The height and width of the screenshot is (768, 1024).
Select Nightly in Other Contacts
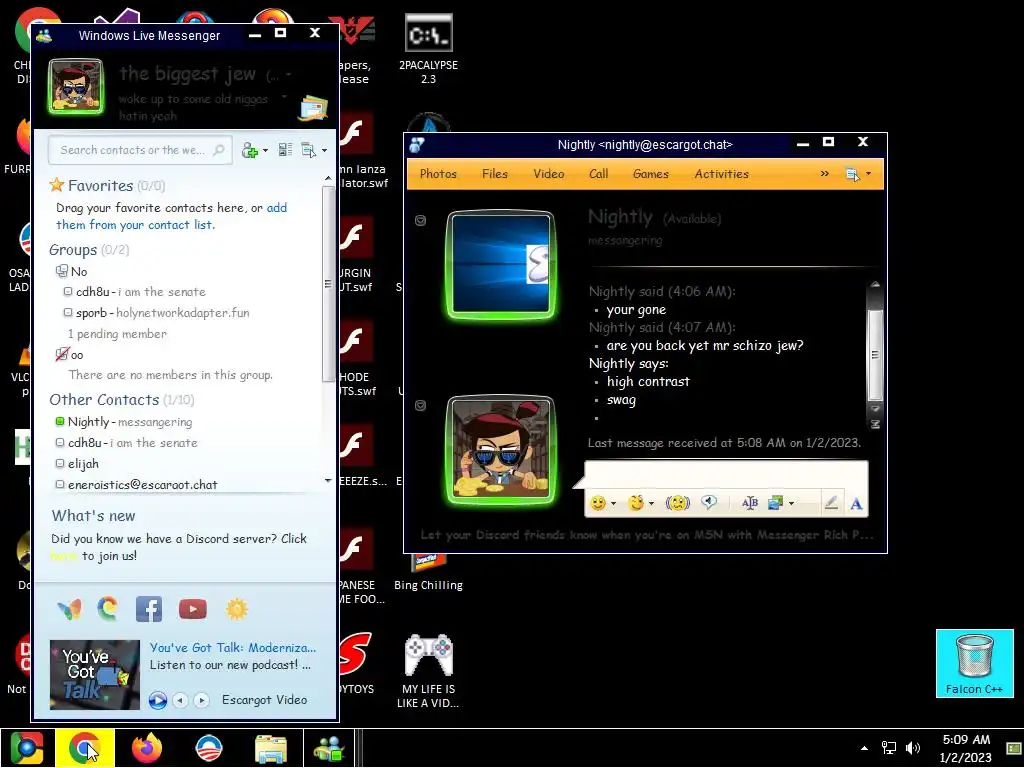124,422
